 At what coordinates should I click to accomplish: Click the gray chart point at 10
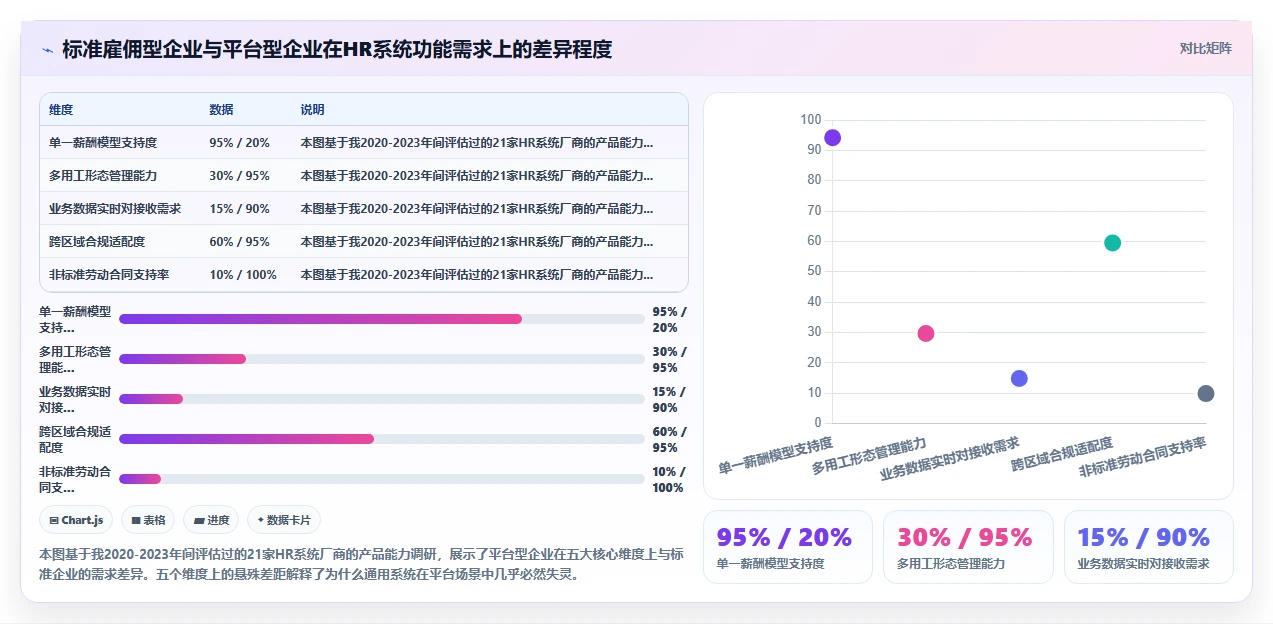click(x=1206, y=394)
